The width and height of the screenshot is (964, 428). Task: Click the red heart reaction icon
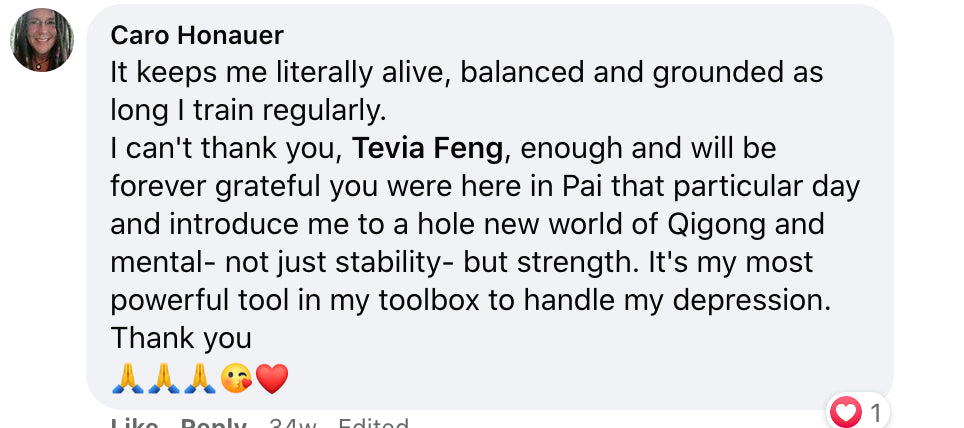coord(847,411)
